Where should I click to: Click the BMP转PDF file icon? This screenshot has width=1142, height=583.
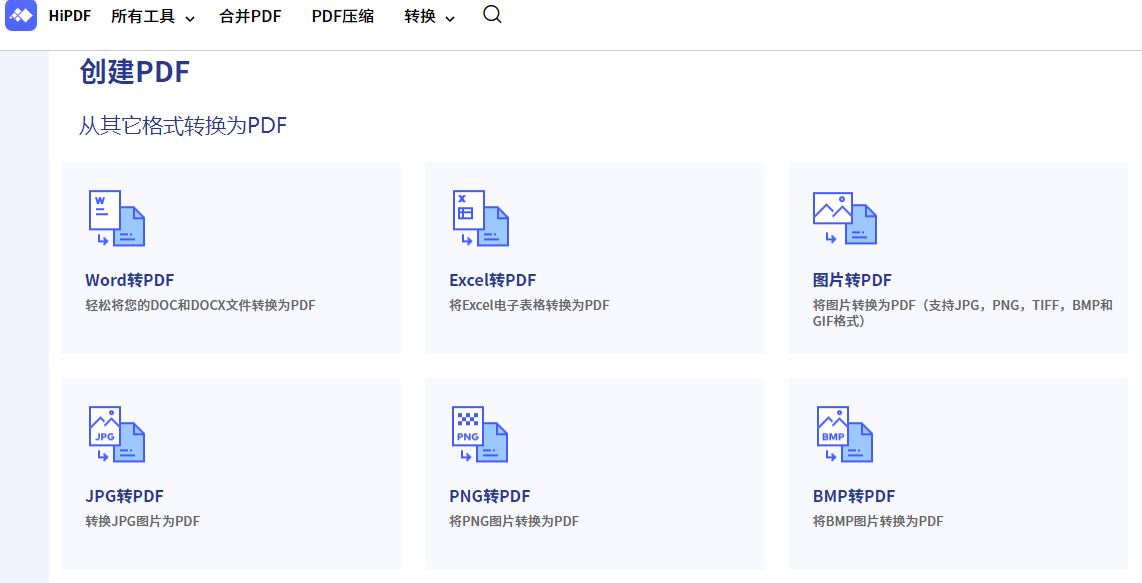844,434
